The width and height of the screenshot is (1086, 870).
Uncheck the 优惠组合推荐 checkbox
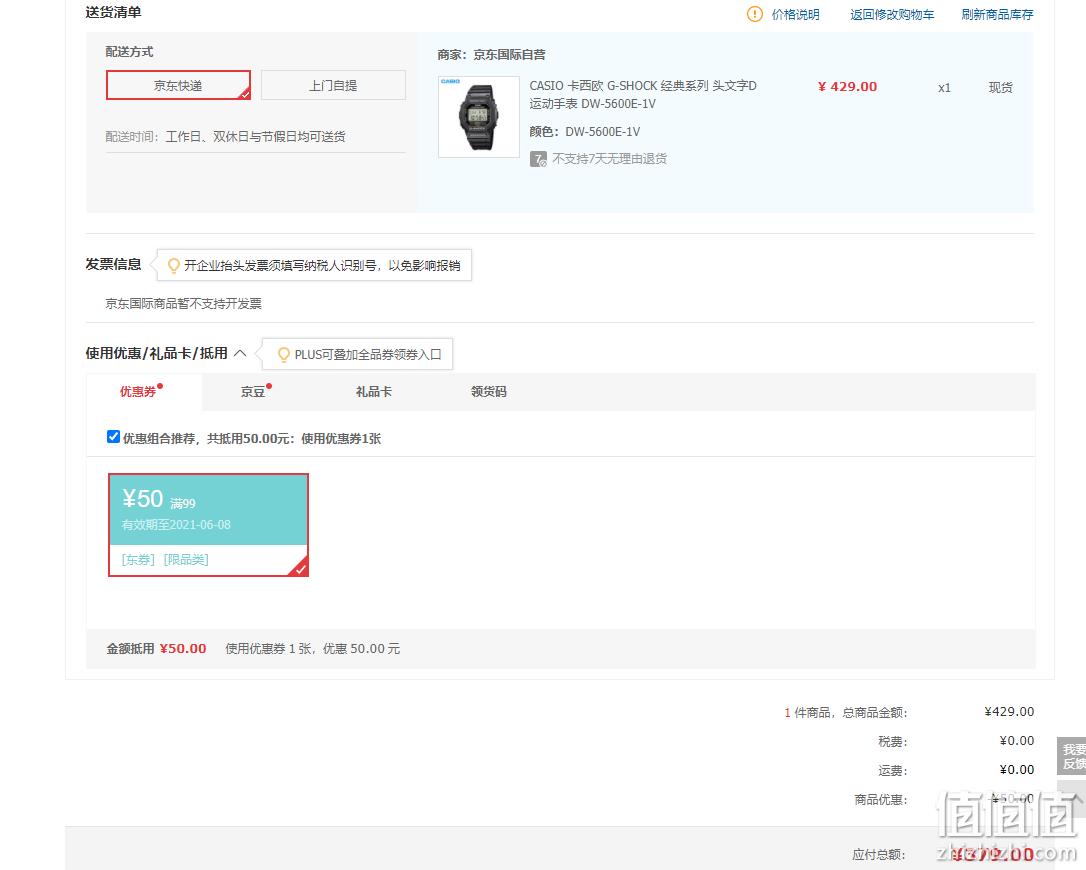tap(114, 436)
